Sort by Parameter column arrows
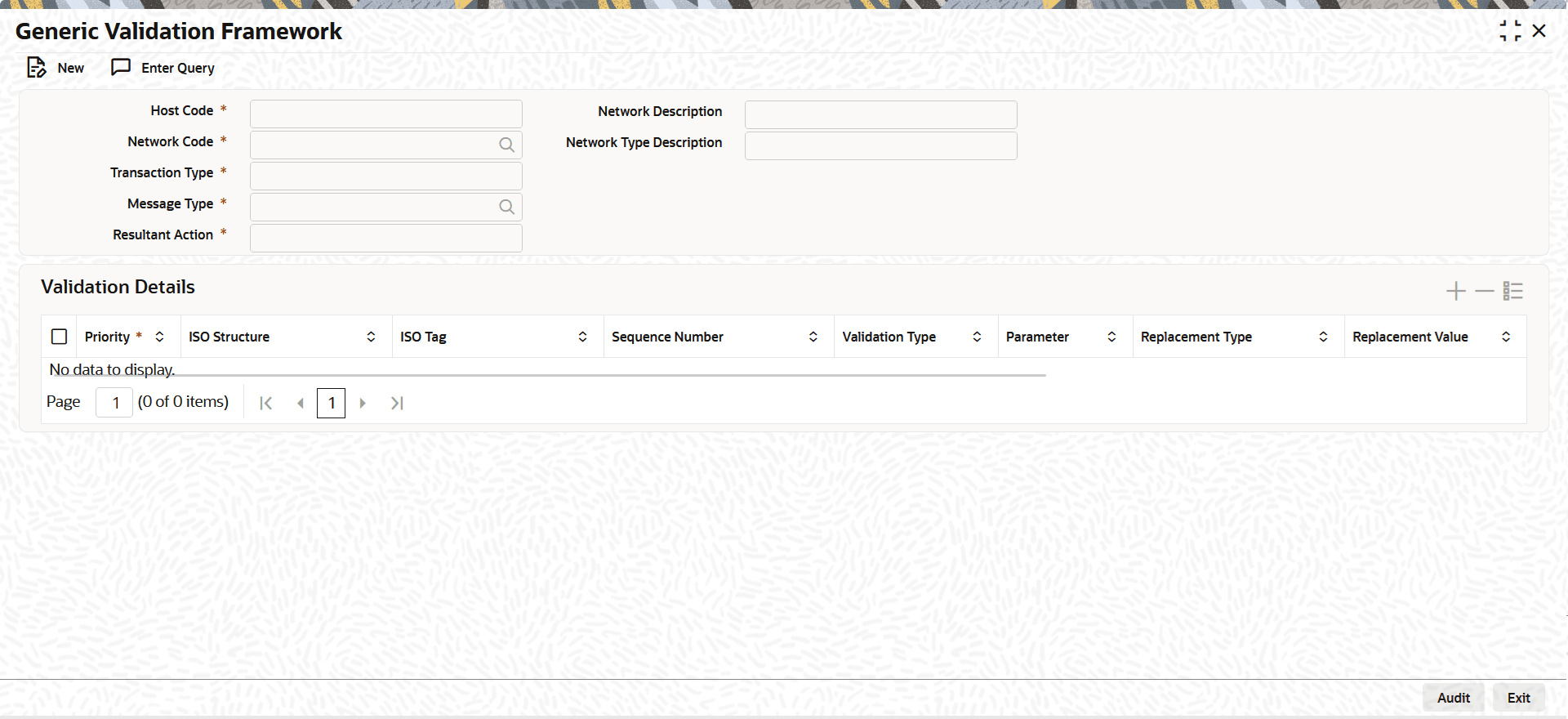Viewport: 1568px width, 719px height. click(1111, 337)
